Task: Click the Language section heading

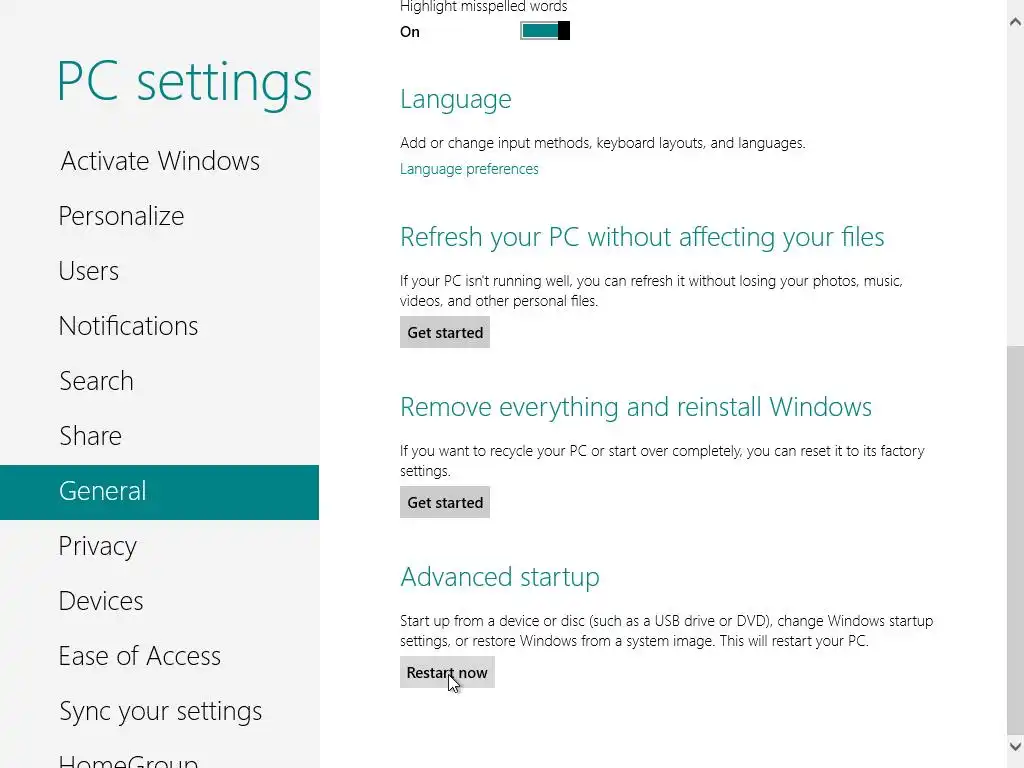Action: 455,100
